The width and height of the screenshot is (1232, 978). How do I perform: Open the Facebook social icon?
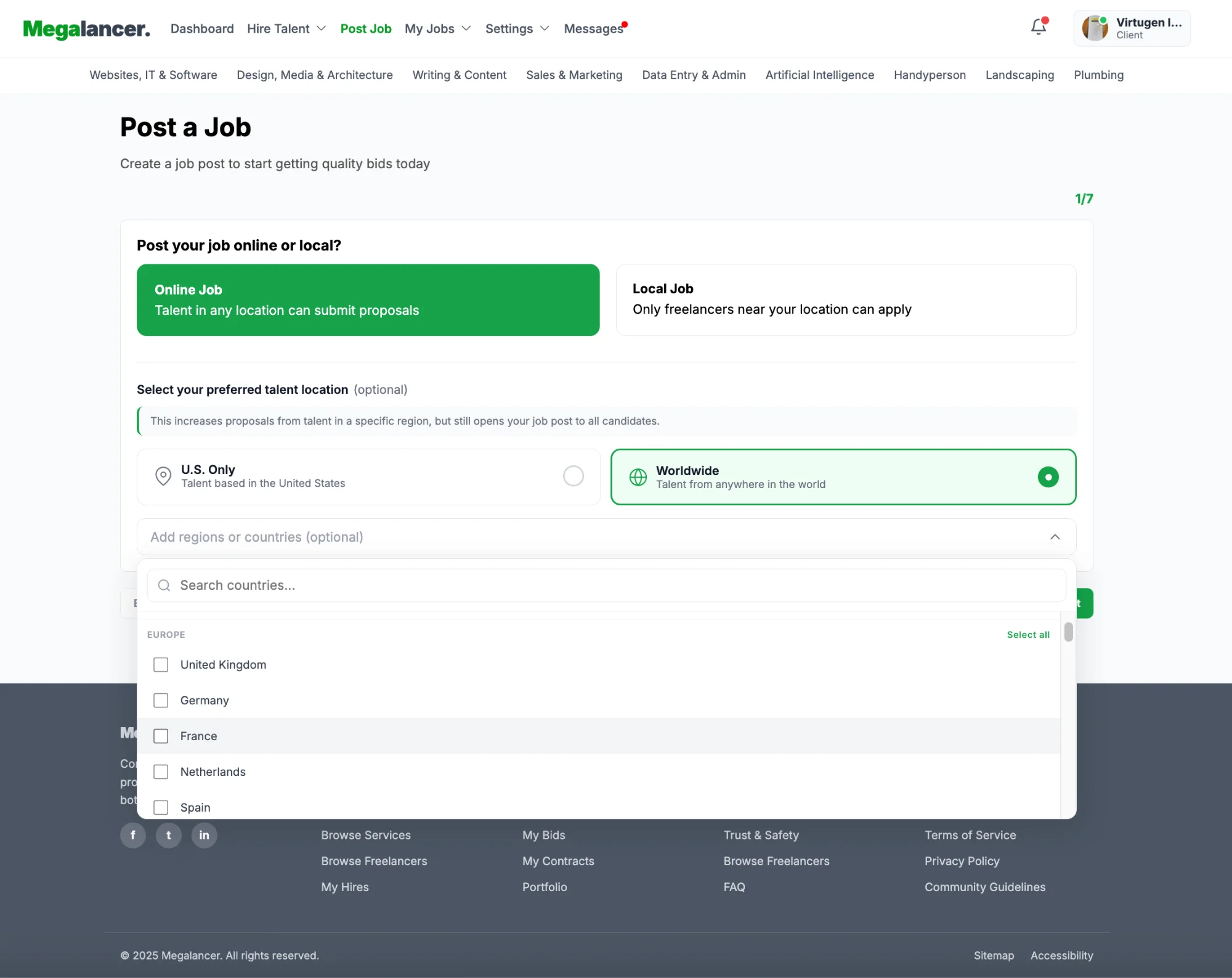133,835
